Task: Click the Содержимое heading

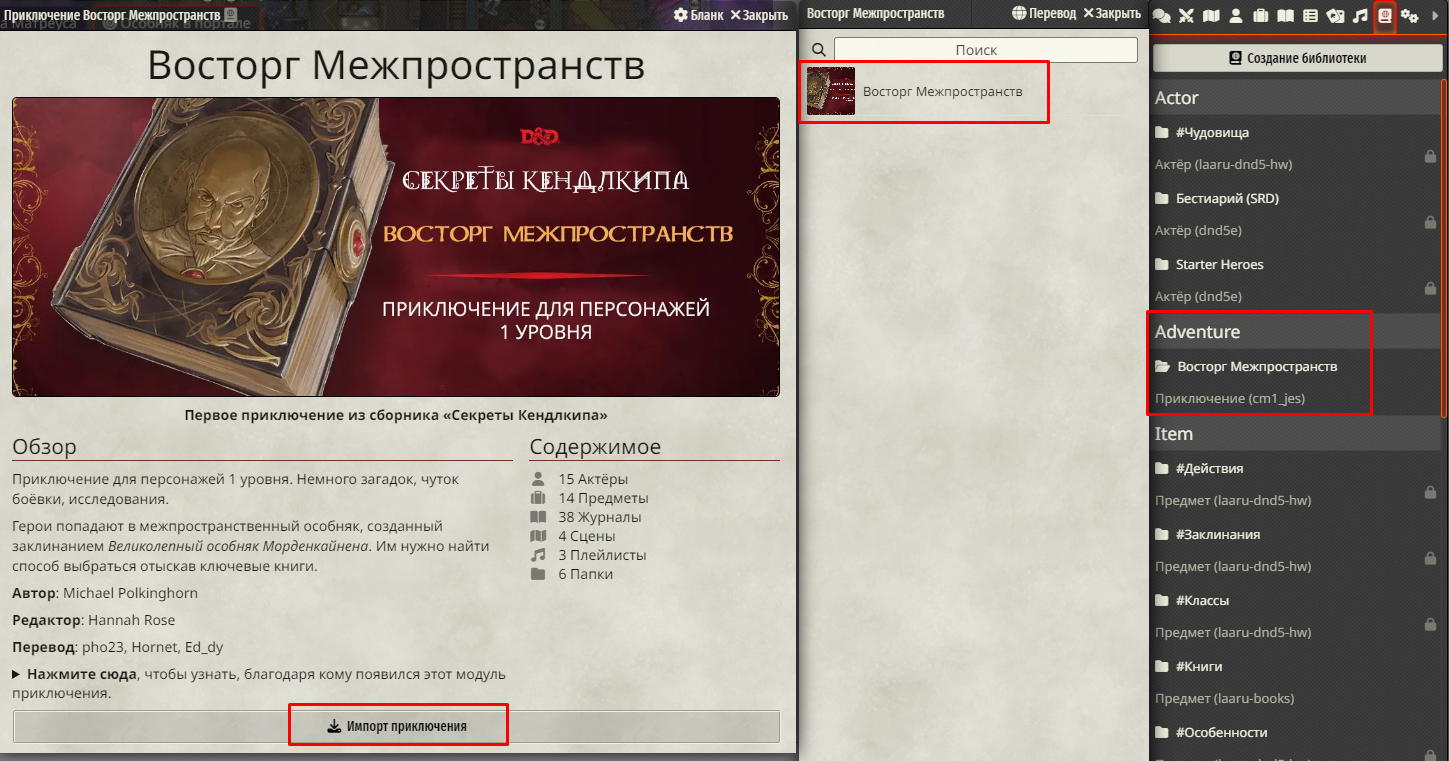Action: (x=595, y=446)
